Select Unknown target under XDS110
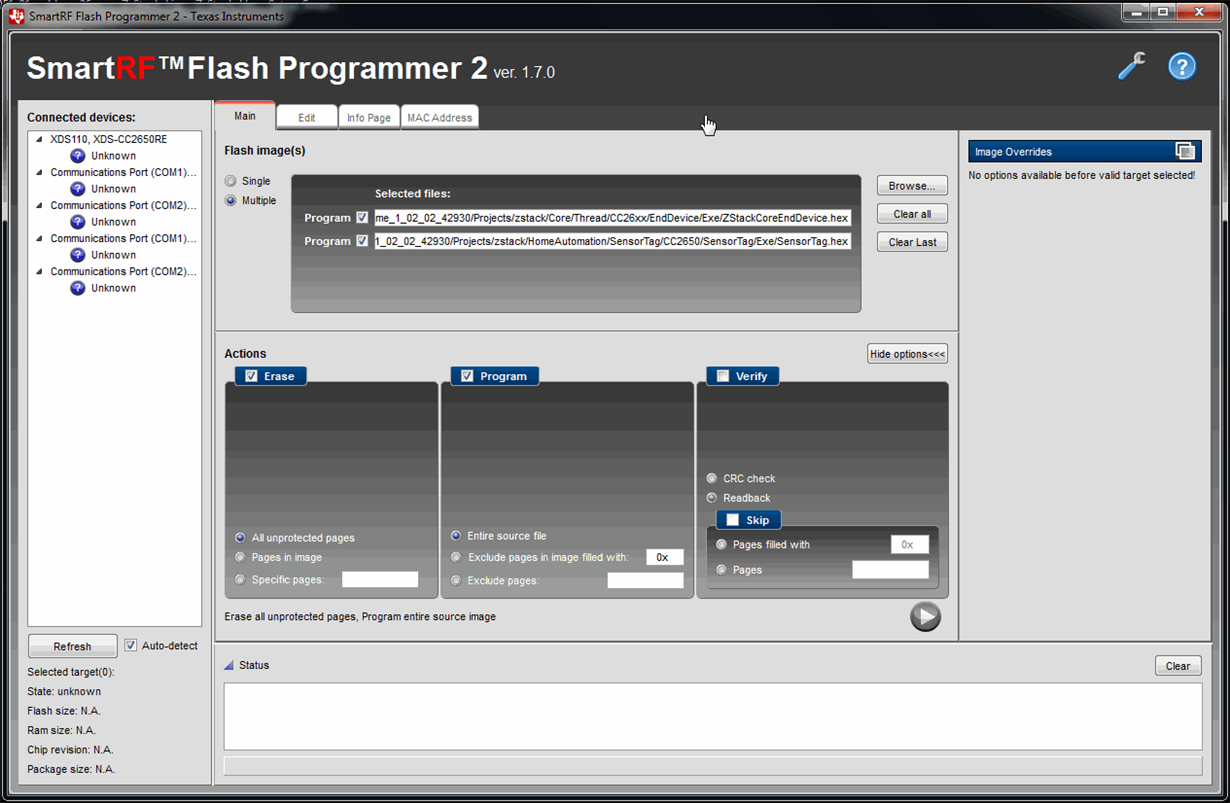Image resolution: width=1230 pixels, height=803 pixels. [113, 156]
